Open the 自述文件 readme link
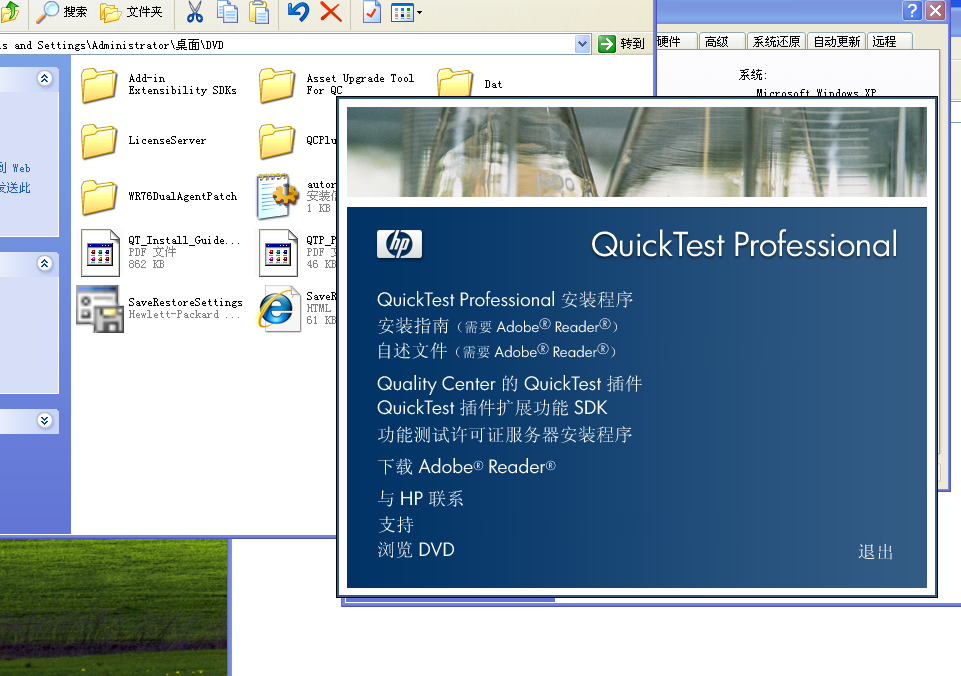Viewport: 961px width, 676px height. click(x=496, y=351)
